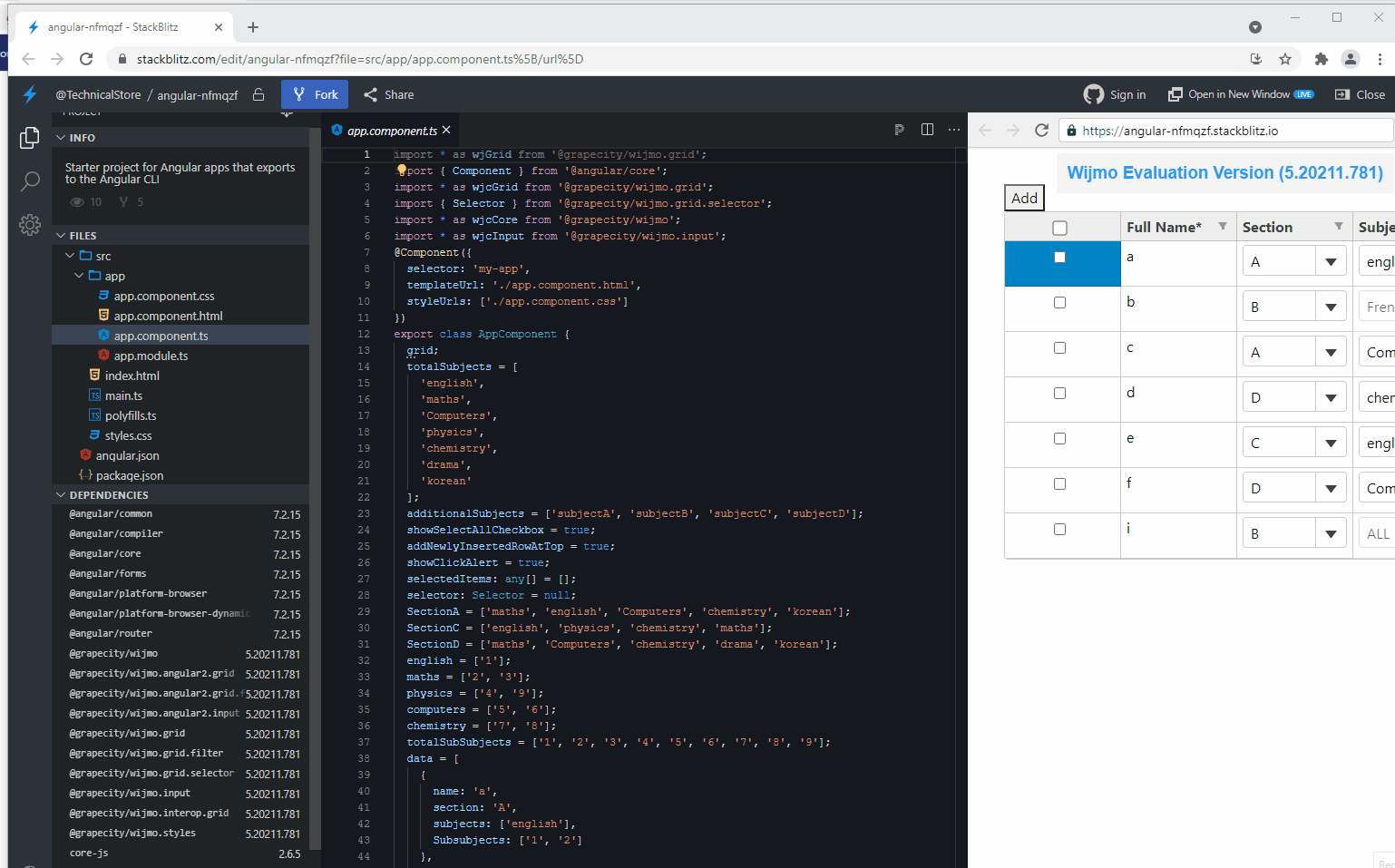Click the StackBlitz lightning logo
Screen dimensions: 1395x868
coord(30,94)
